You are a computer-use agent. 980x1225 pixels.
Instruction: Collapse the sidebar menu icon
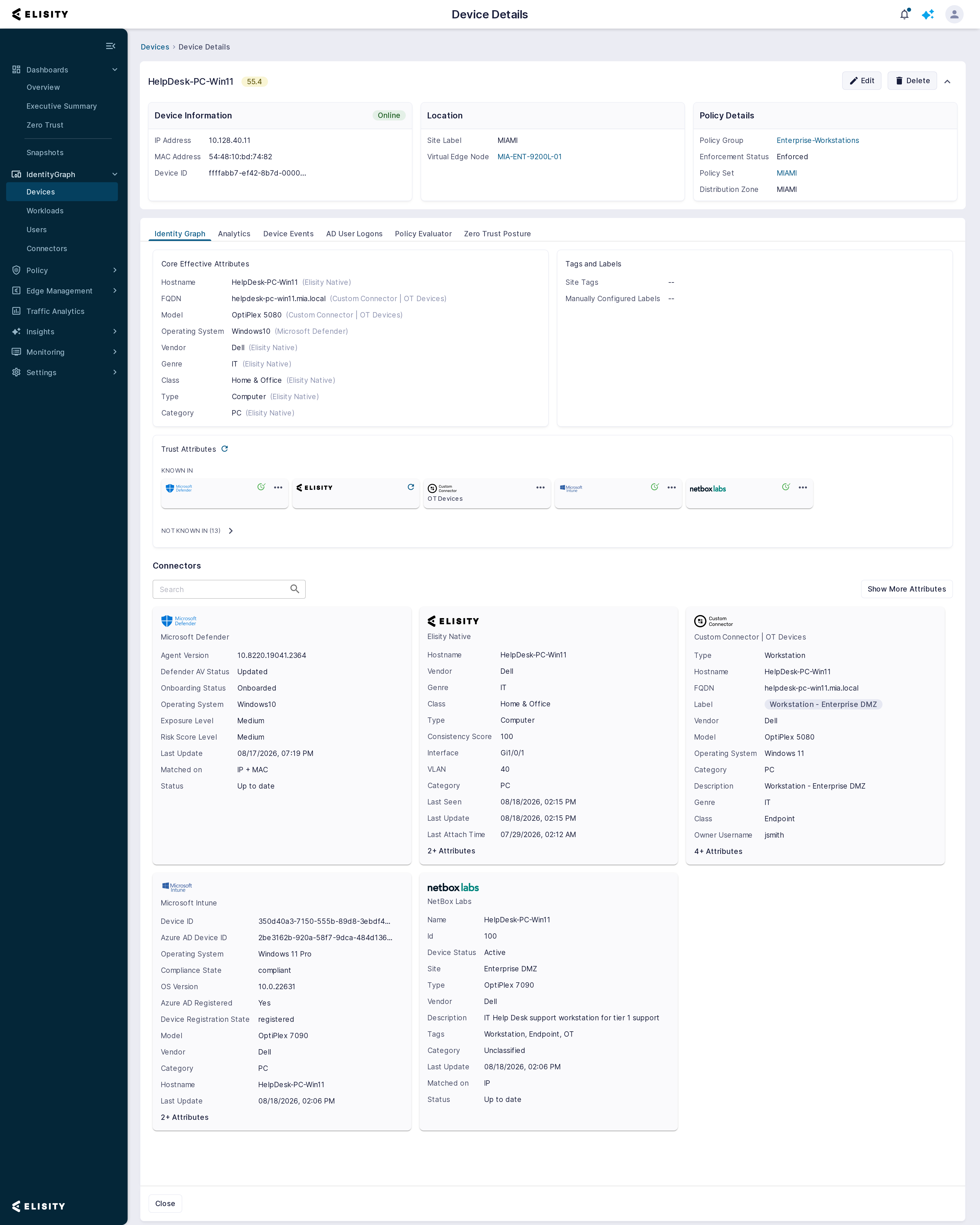pos(111,46)
